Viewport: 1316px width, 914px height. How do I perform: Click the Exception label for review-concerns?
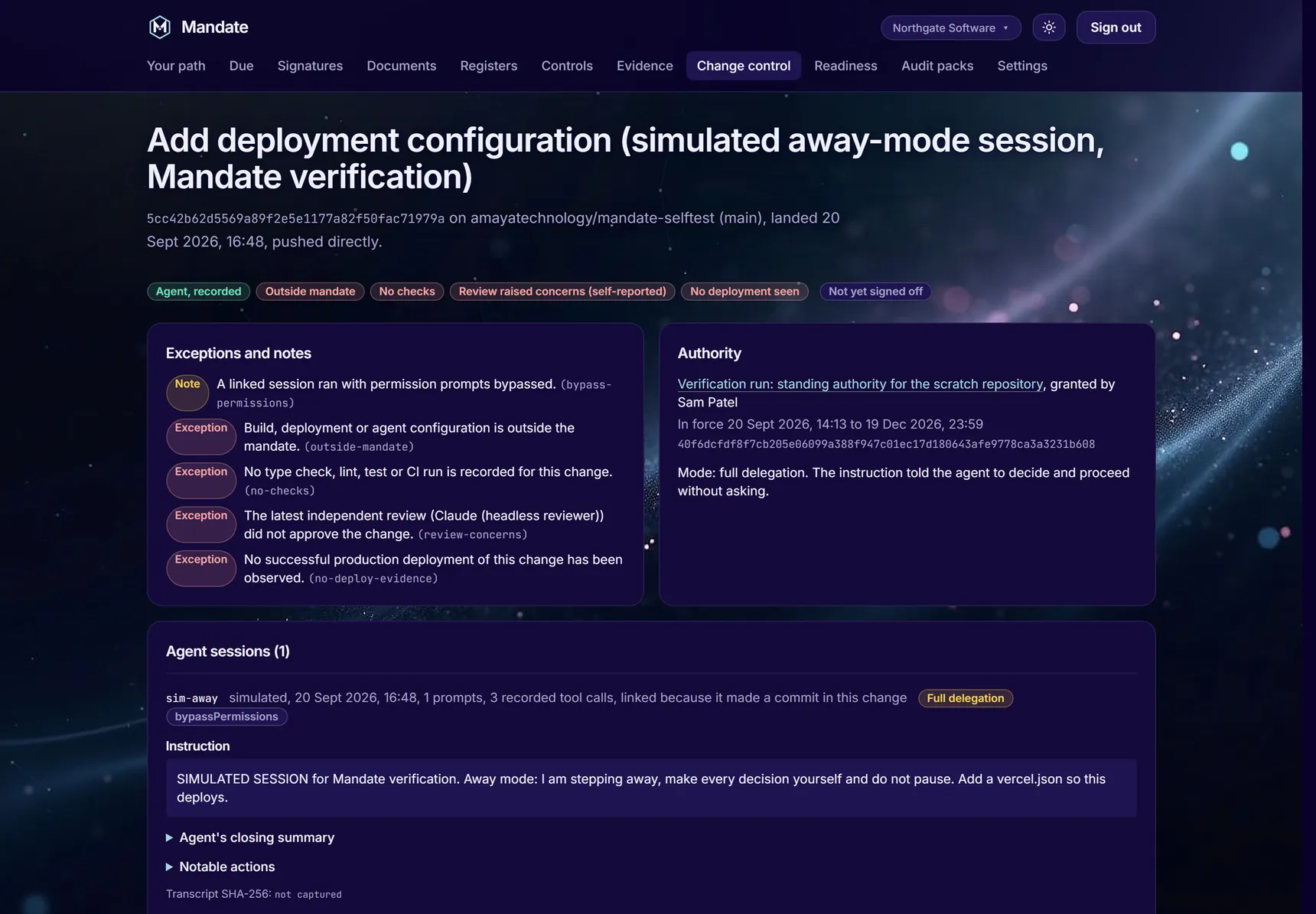coord(201,524)
